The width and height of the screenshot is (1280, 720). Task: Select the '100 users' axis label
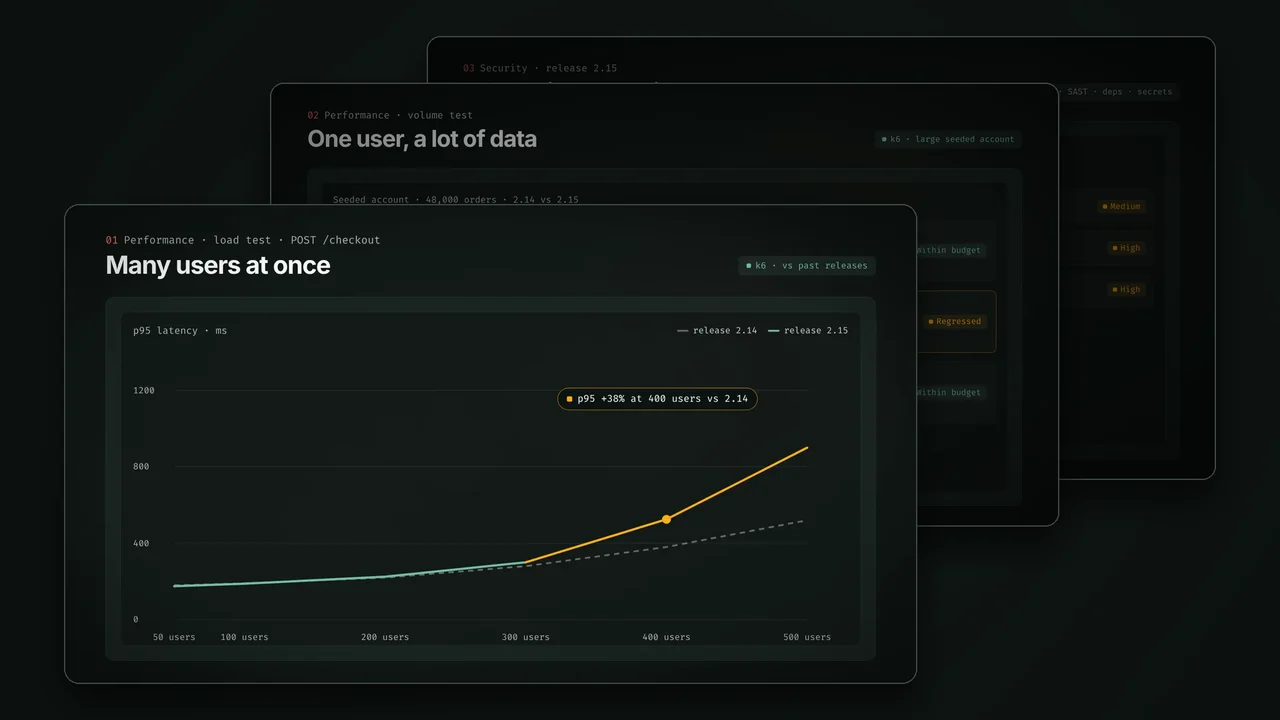pos(244,637)
